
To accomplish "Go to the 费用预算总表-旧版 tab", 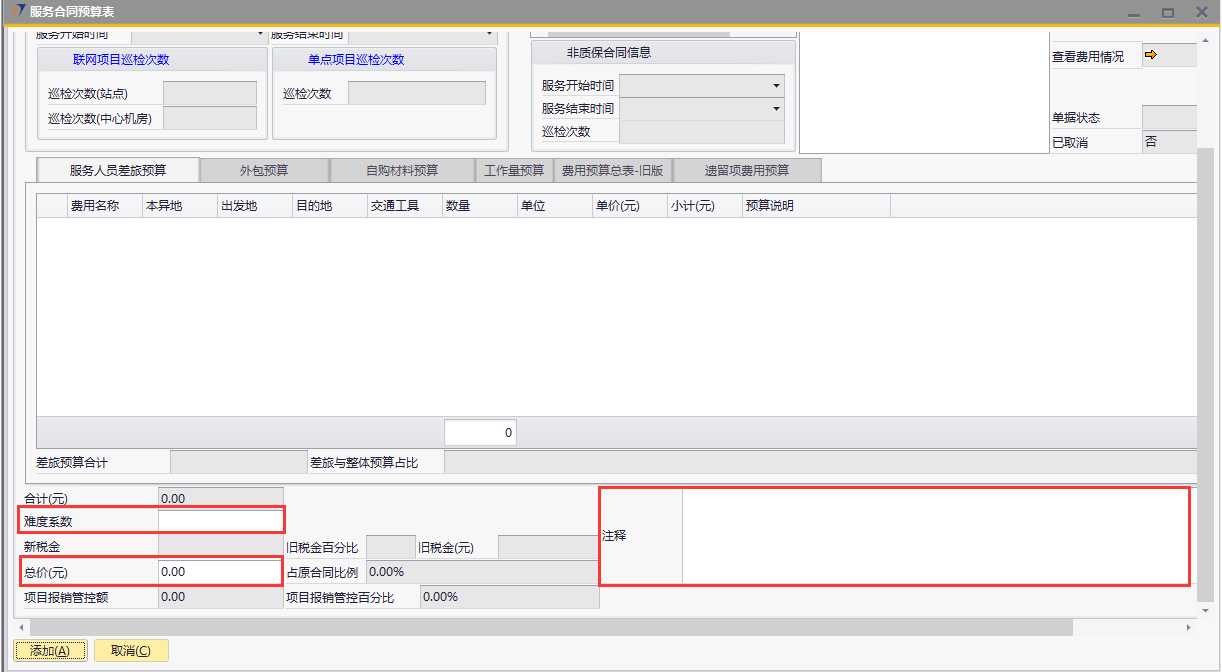I will tap(612, 171).
